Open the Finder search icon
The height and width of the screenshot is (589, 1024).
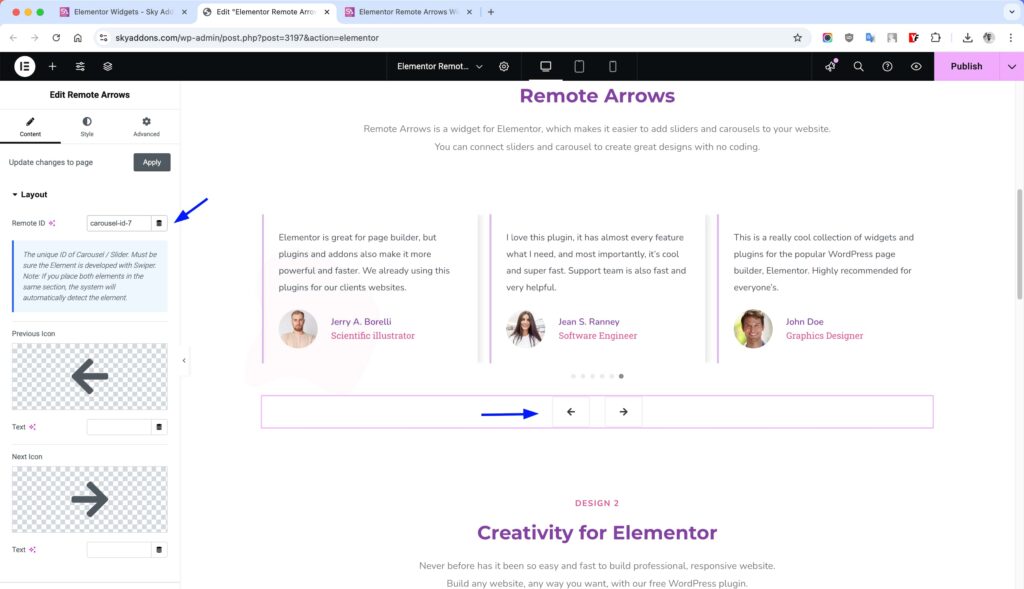point(858,66)
